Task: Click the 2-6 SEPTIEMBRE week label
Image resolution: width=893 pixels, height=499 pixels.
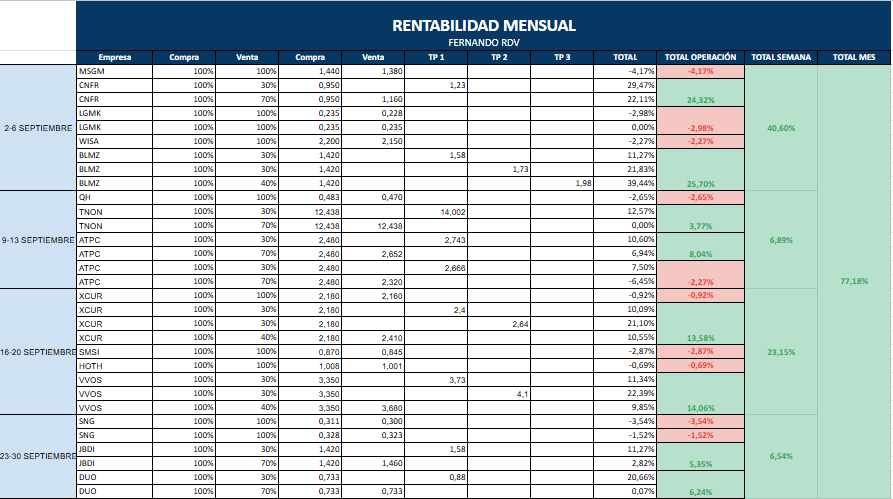Action: point(38,128)
